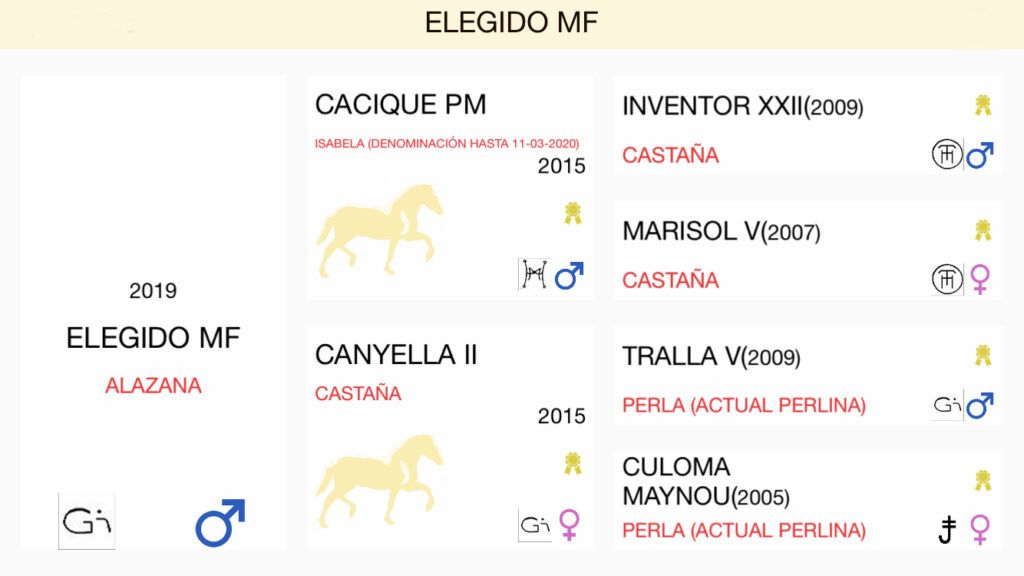Open the TRALLA V(2009) ancestor entry
The height and width of the screenshot is (576, 1024).
click(x=711, y=357)
